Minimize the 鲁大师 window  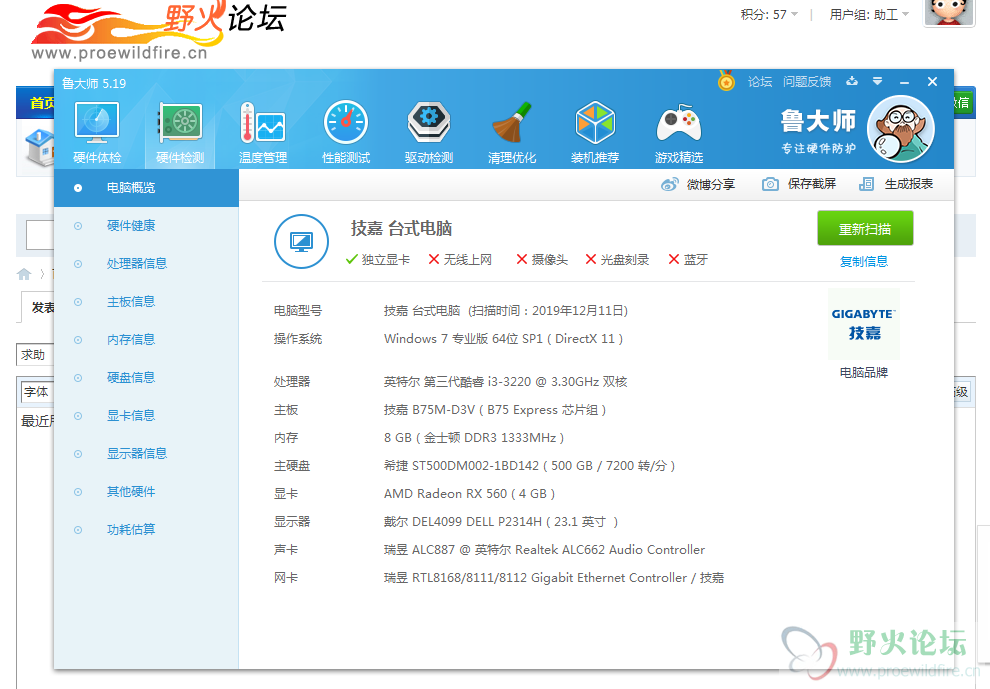[x=904, y=81]
